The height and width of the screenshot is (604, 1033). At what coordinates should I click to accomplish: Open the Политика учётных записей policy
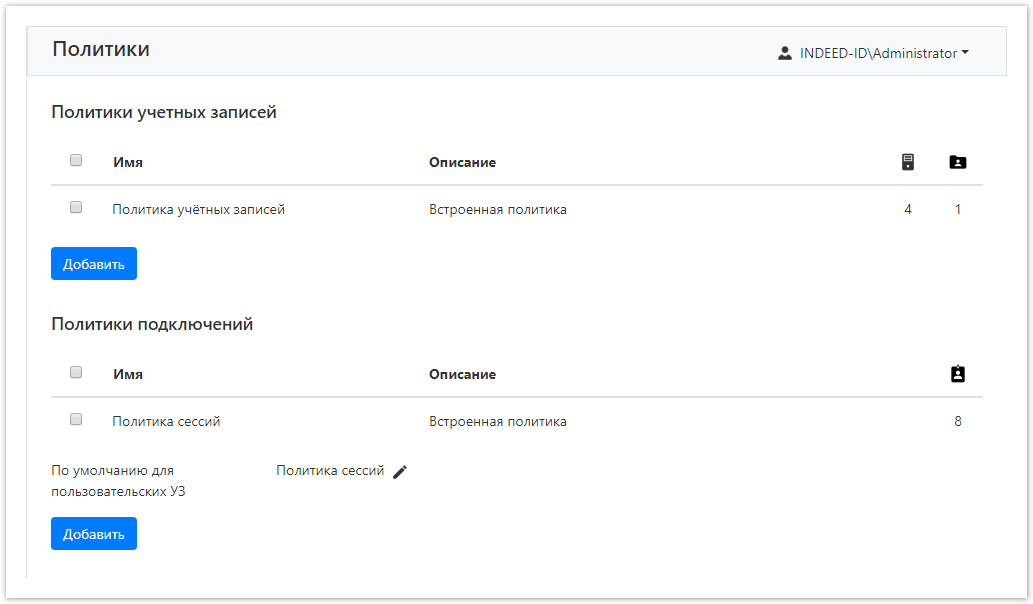[198, 210]
